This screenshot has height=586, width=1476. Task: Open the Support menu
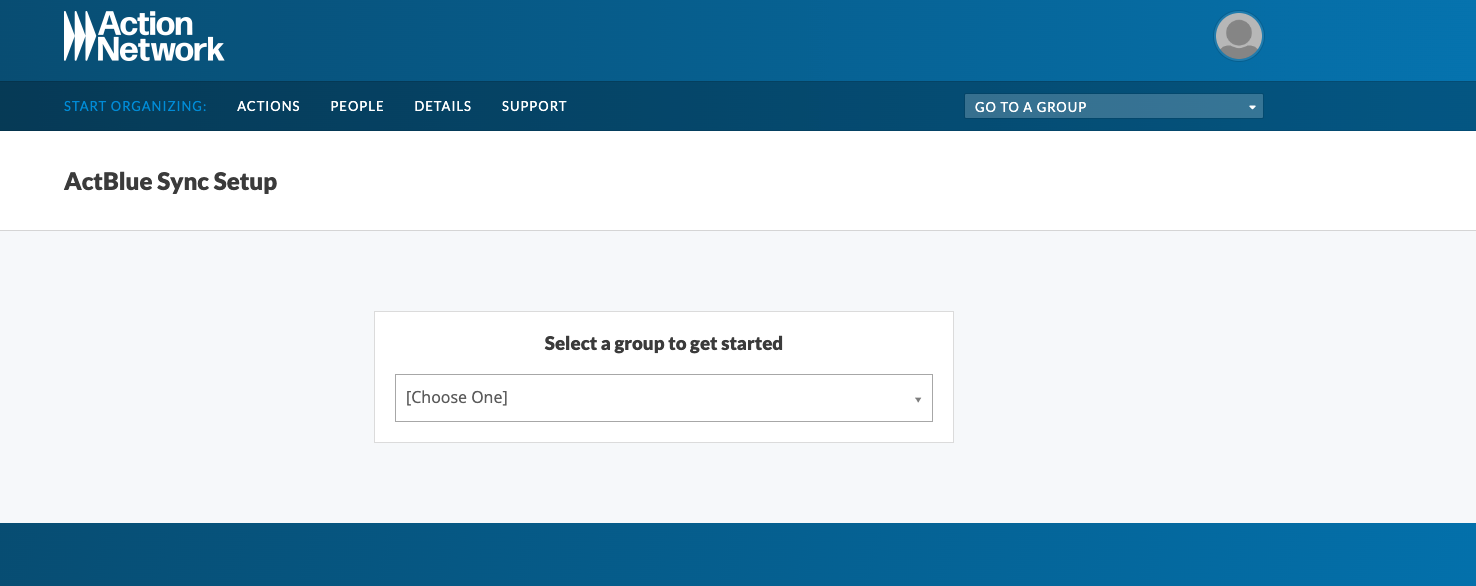(x=534, y=106)
